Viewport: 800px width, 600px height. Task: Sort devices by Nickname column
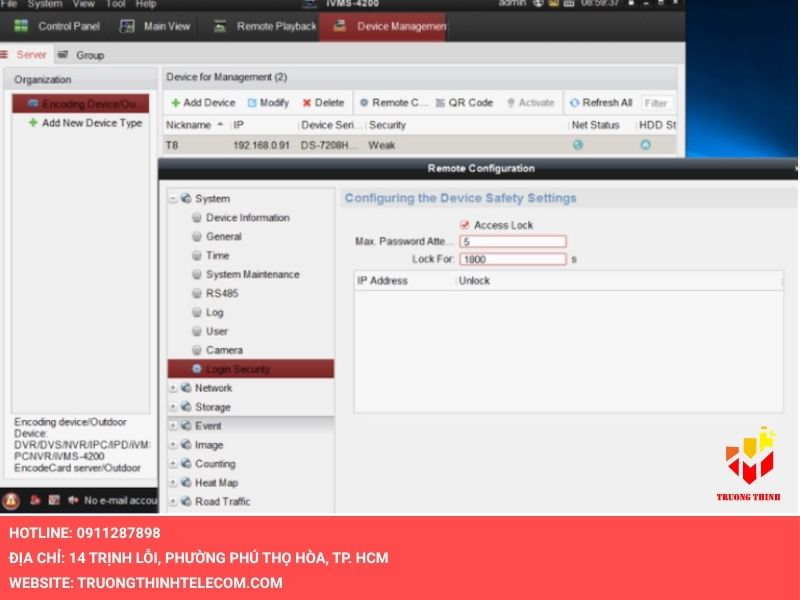[x=195, y=125]
